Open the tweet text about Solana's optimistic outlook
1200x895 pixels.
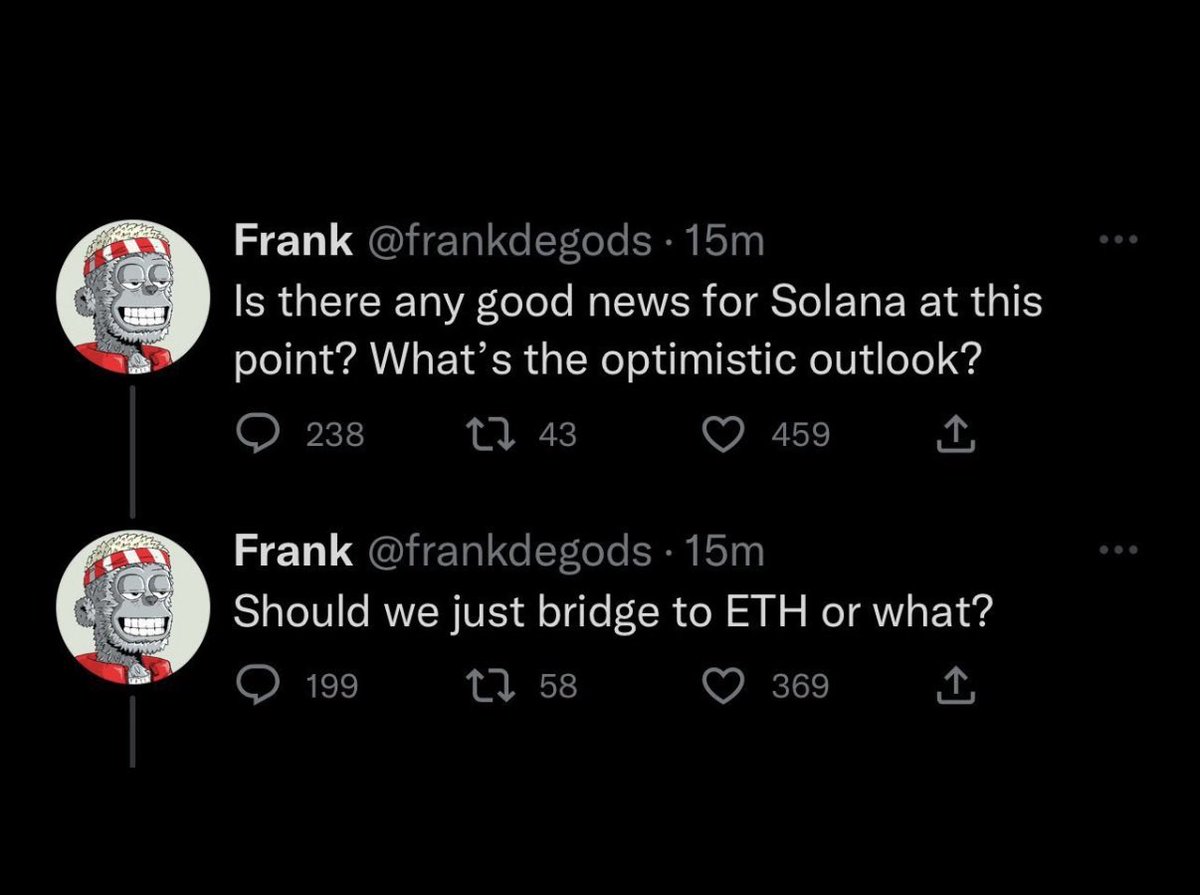tap(638, 330)
